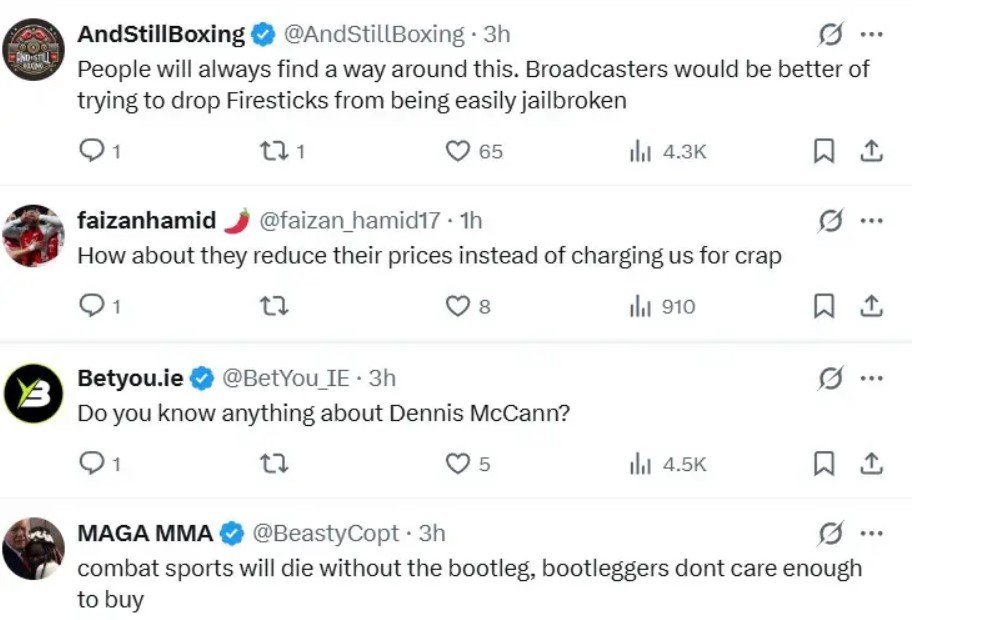Screen dimensions: 1002x620
Task: Open MAGA MMA's profile name link
Action: pyautogui.click(x=145, y=533)
